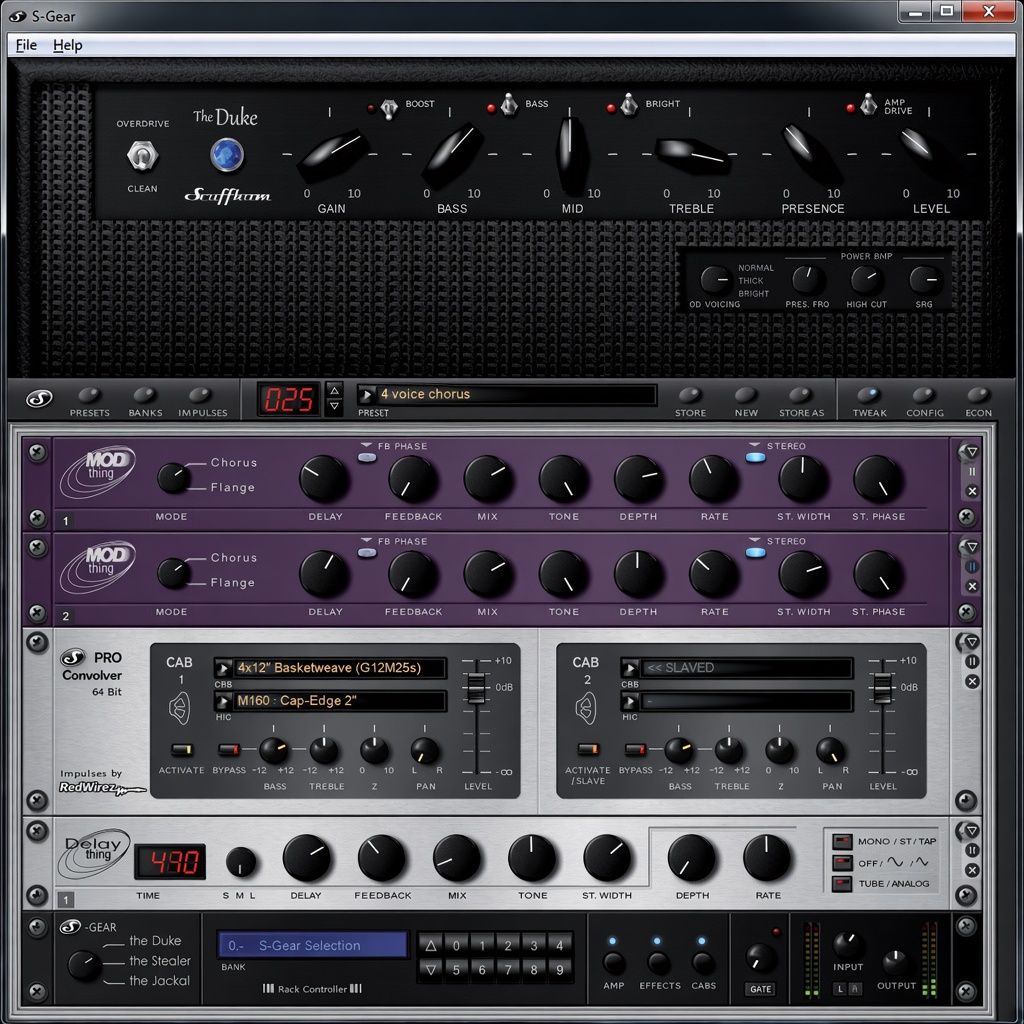Open the BANKS panel

[145, 395]
